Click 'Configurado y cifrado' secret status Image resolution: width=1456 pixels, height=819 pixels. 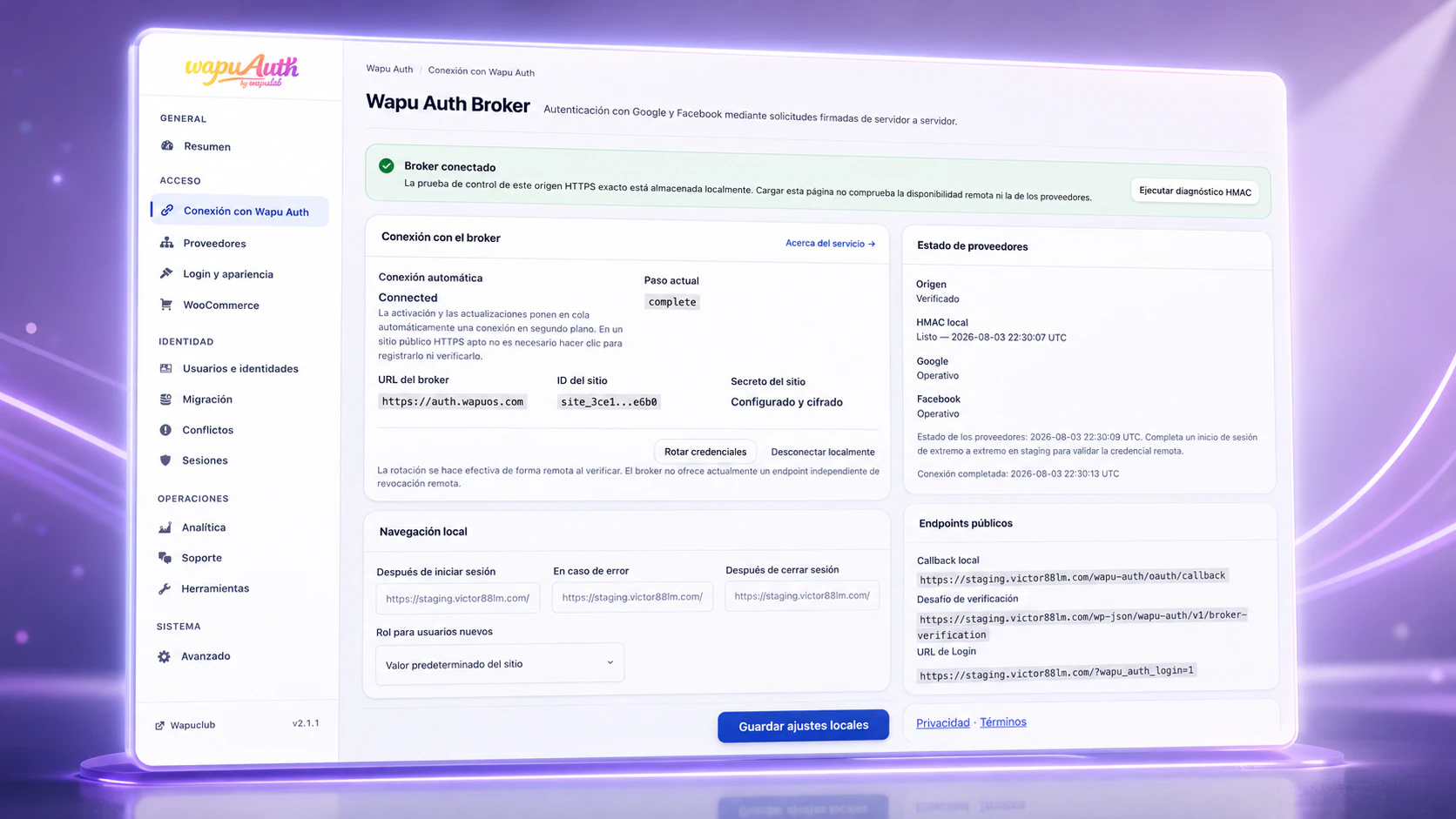click(x=786, y=402)
